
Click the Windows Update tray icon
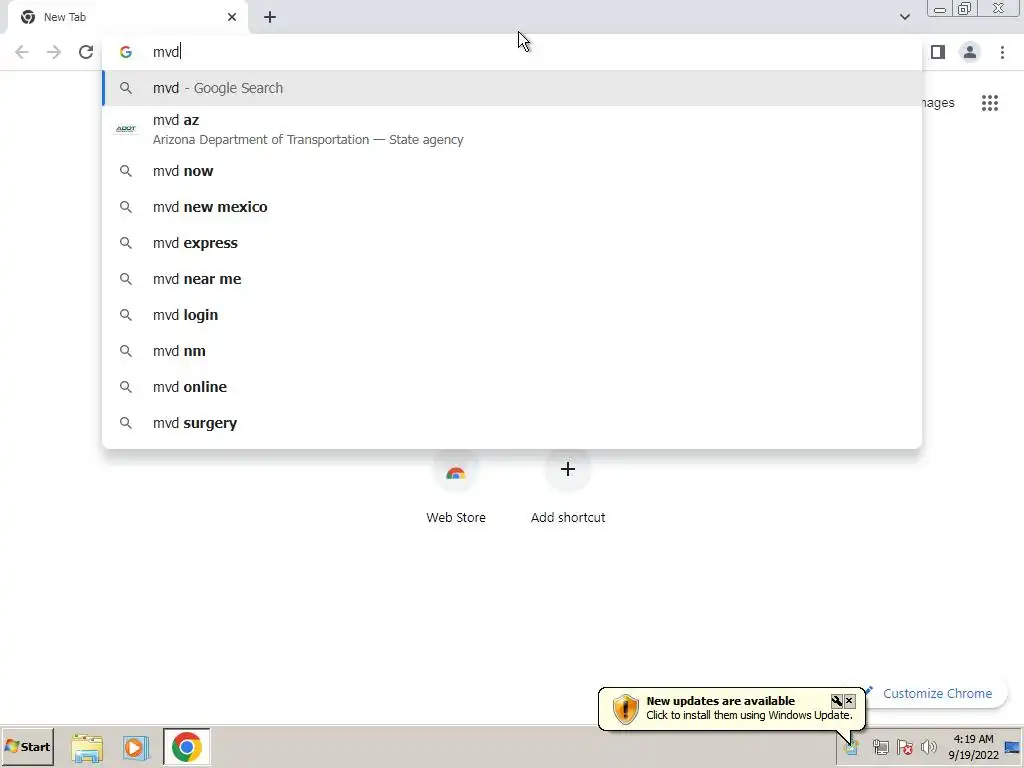851,748
